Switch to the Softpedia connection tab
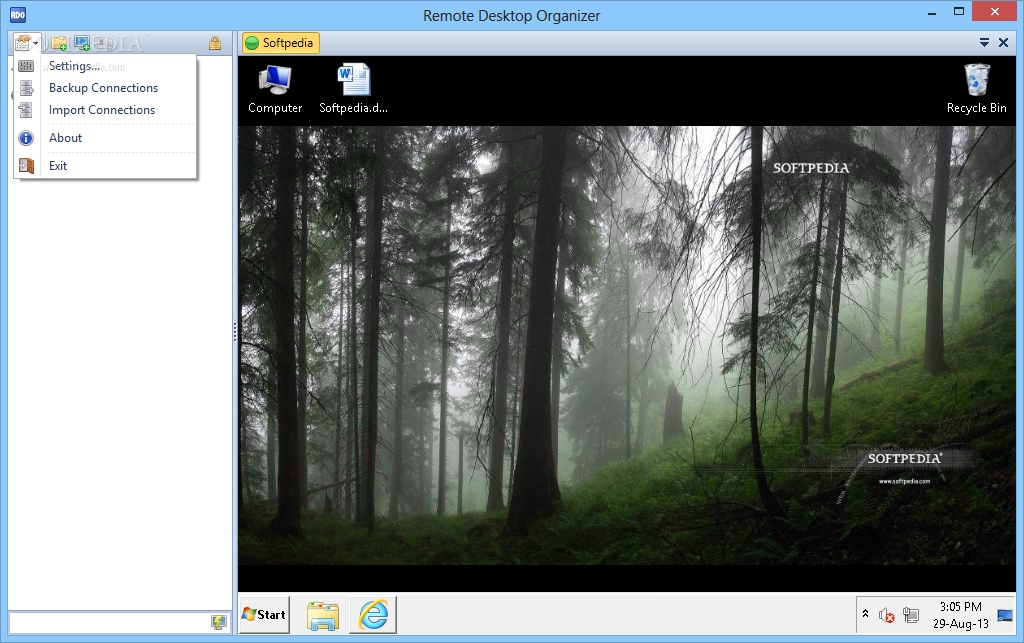Screen dimensions: 1024x643 coord(281,43)
